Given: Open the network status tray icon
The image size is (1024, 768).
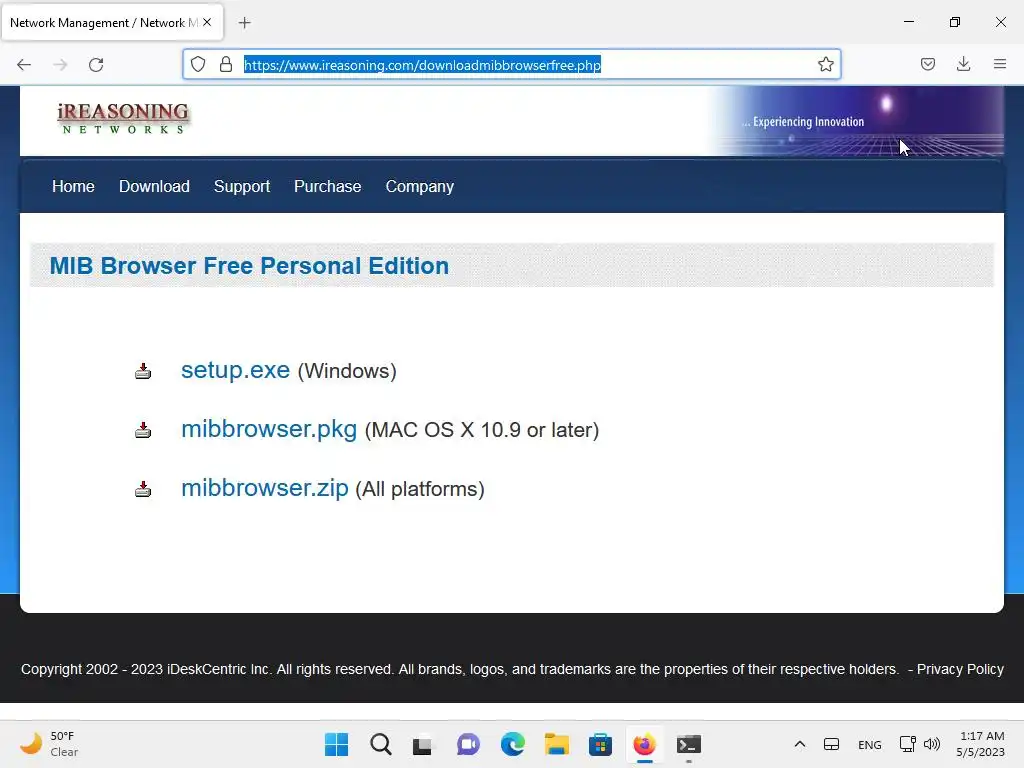Looking at the screenshot, I should tap(907, 744).
